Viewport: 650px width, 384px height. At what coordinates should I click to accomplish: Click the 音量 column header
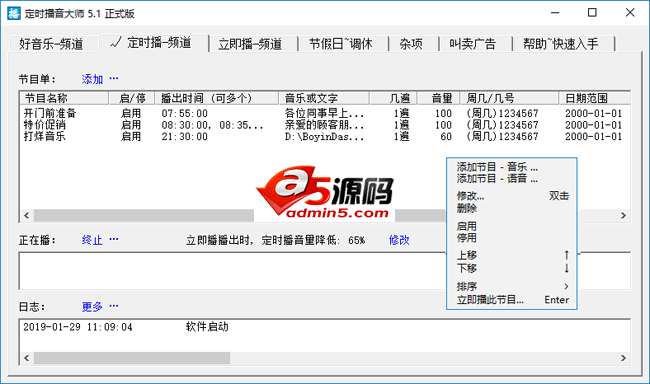tap(439, 98)
